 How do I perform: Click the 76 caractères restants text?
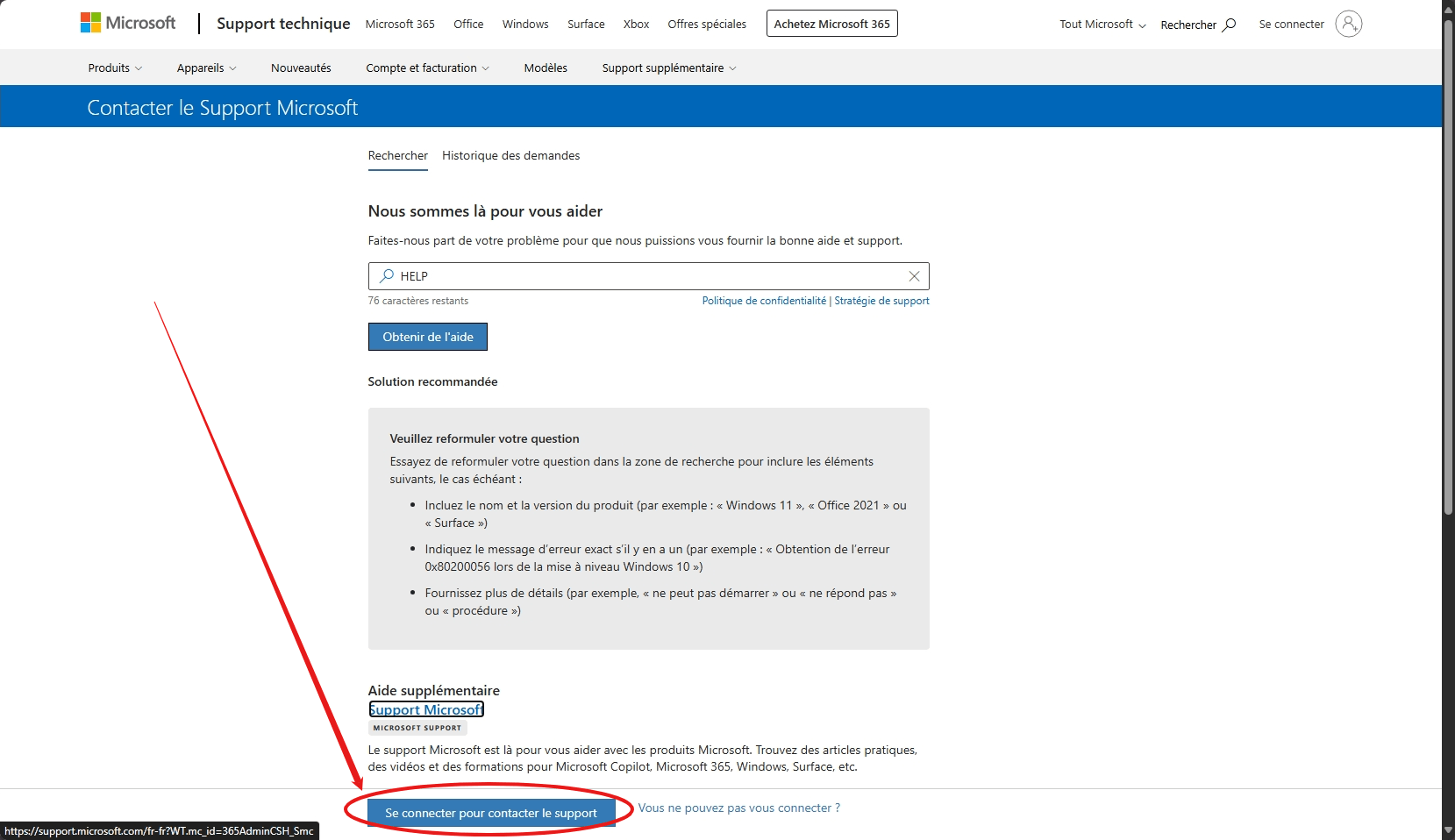click(x=418, y=301)
